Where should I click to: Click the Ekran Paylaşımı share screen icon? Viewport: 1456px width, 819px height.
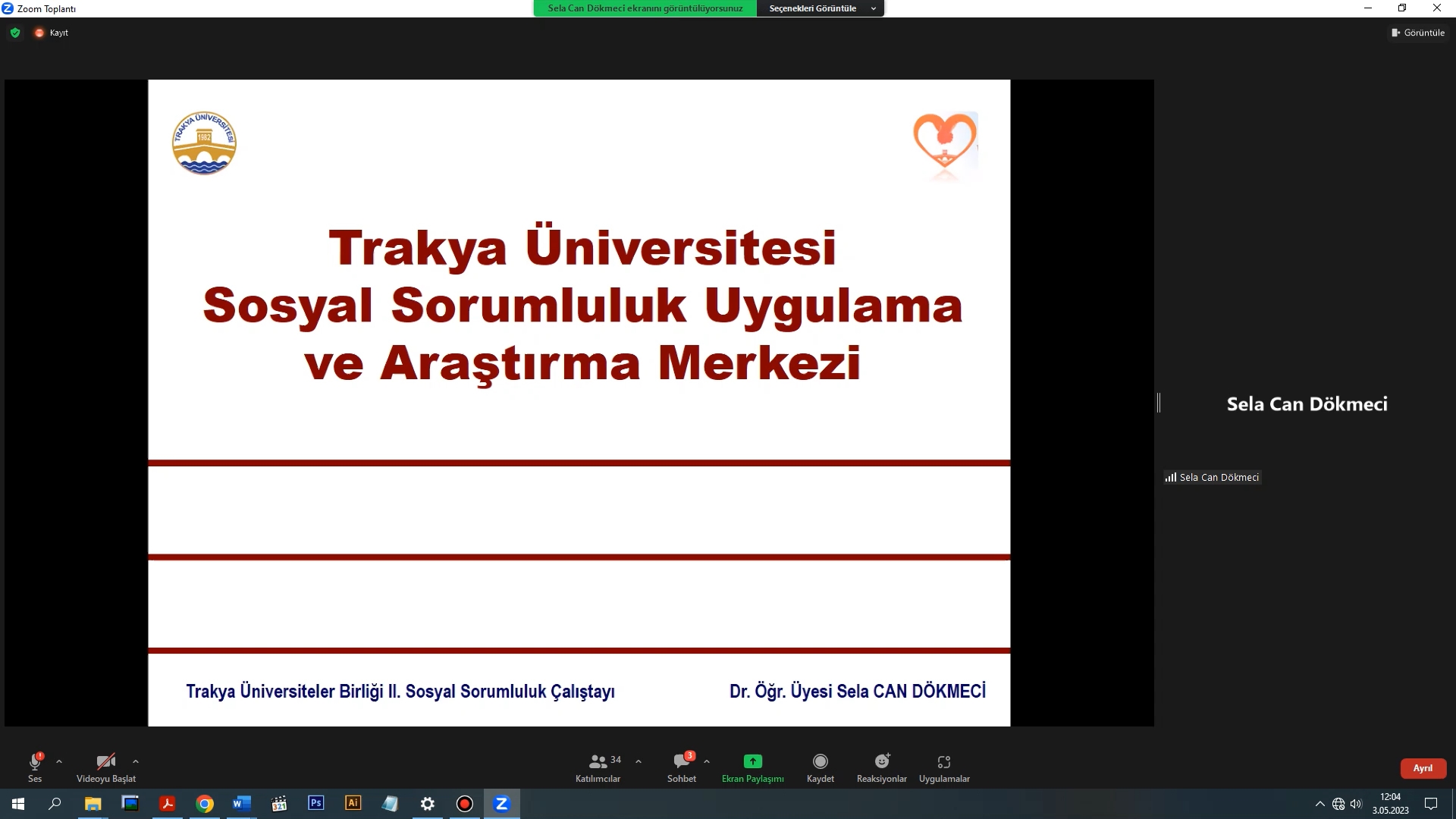[753, 761]
